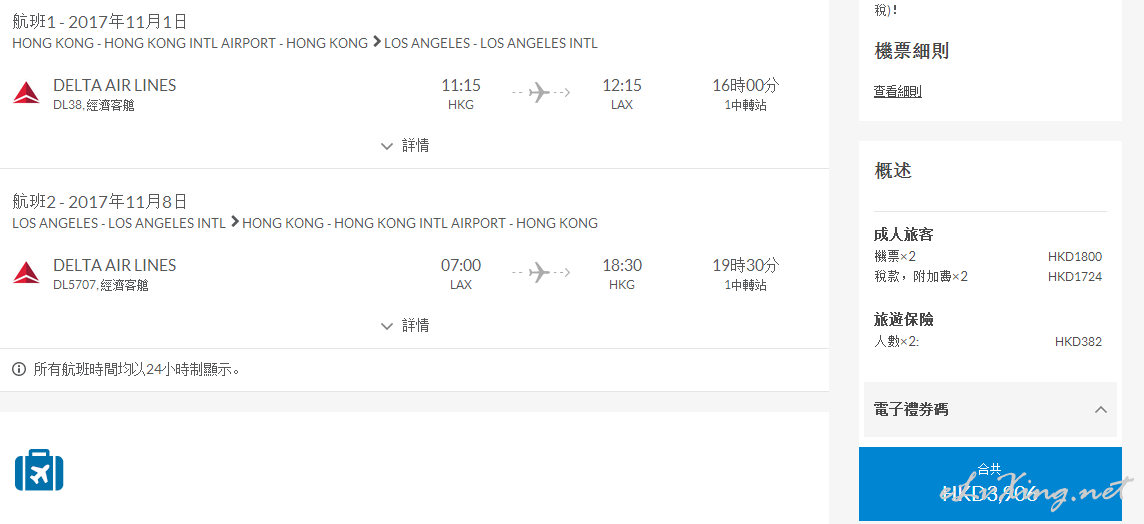Expand 詳情 for the 航班1 flight
Image resolution: width=1144 pixels, height=524 pixels.
[x=405, y=146]
